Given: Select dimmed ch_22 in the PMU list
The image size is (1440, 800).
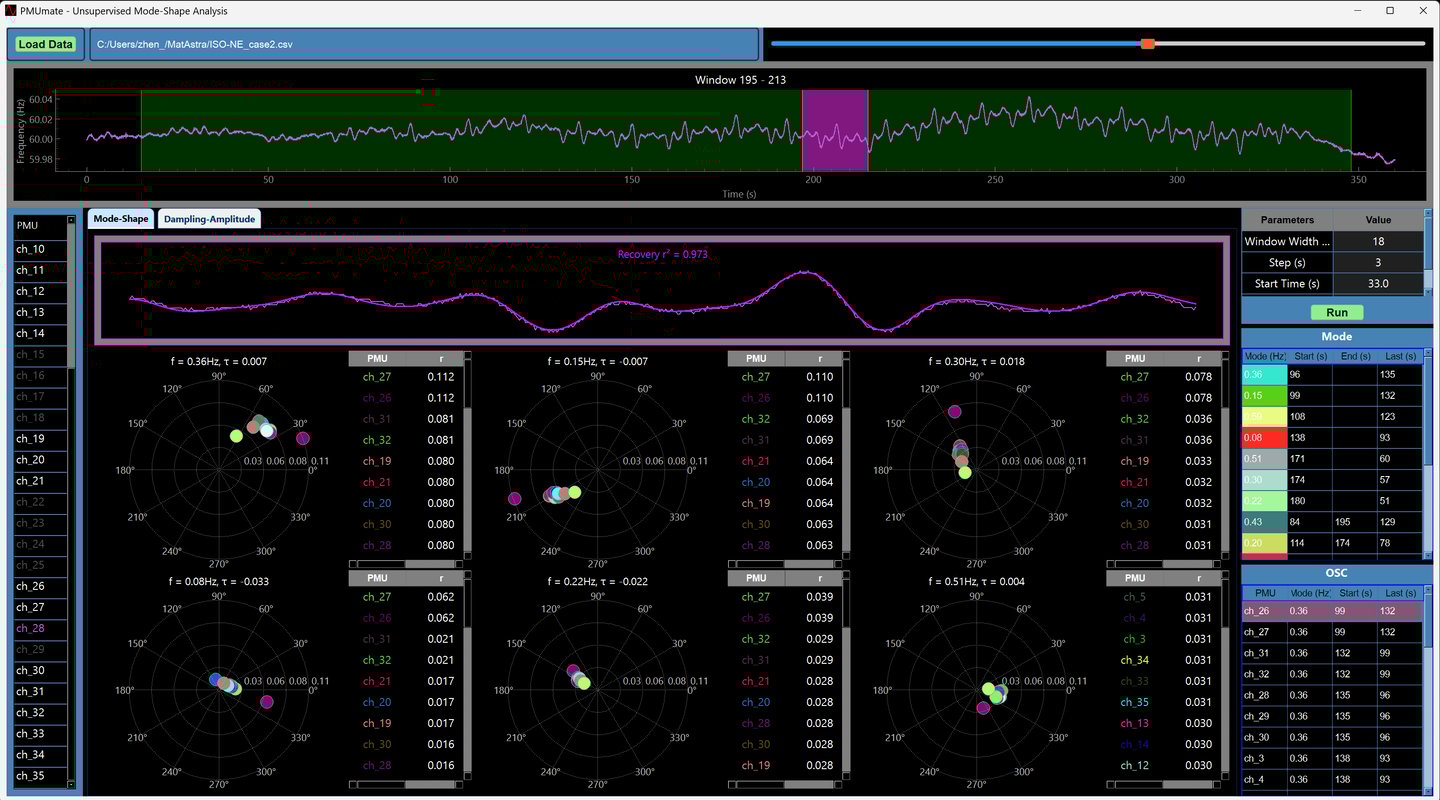Looking at the screenshot, I should pyautogui.click(x=40, y=502).
